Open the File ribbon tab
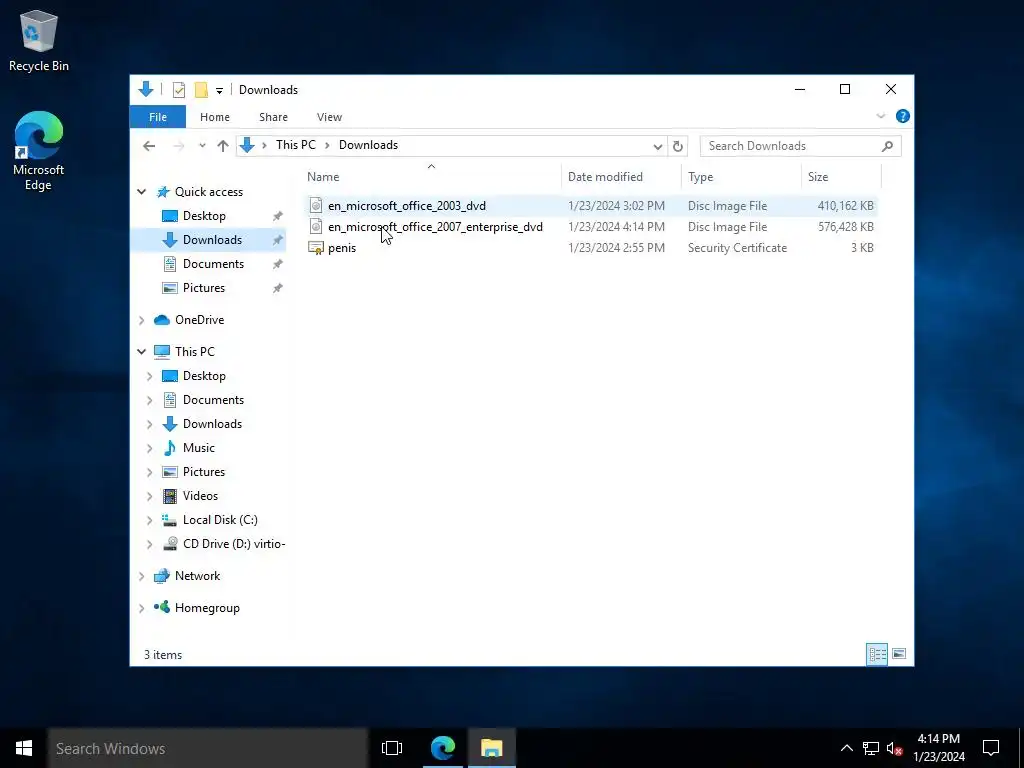 (x=158, y=117)
